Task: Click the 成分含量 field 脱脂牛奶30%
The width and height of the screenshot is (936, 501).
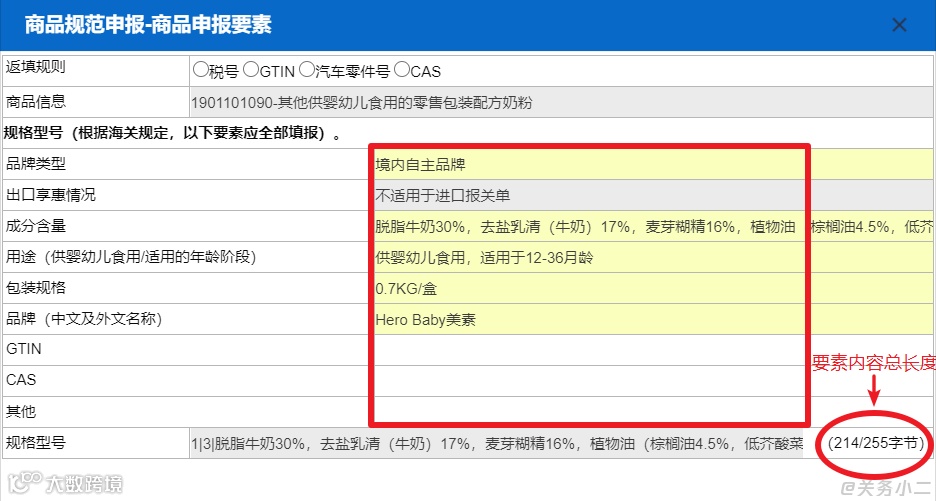Action: pos(652,226)
